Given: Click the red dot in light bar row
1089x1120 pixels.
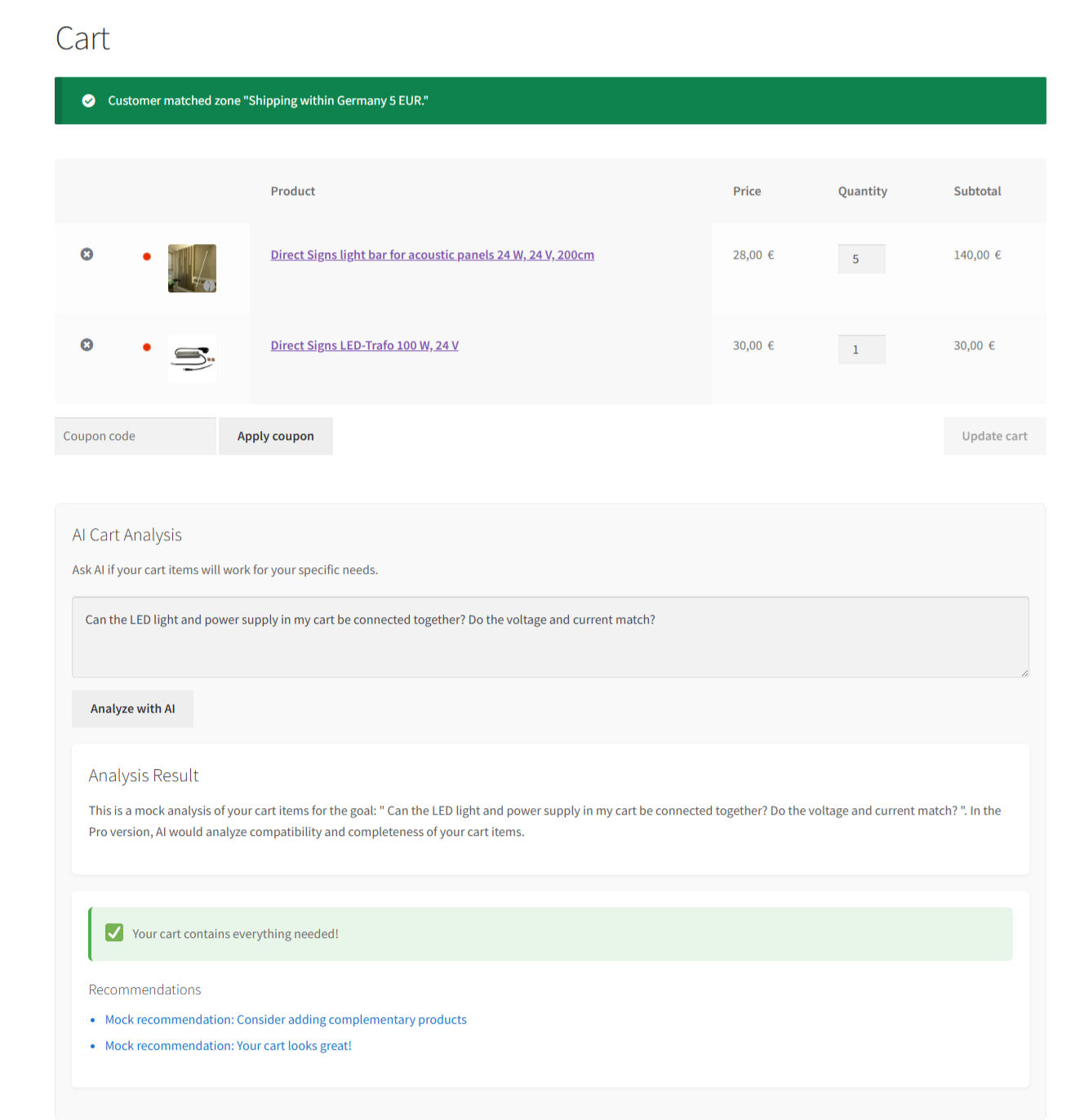Looking at the screenshot, I should pos(147,256).
